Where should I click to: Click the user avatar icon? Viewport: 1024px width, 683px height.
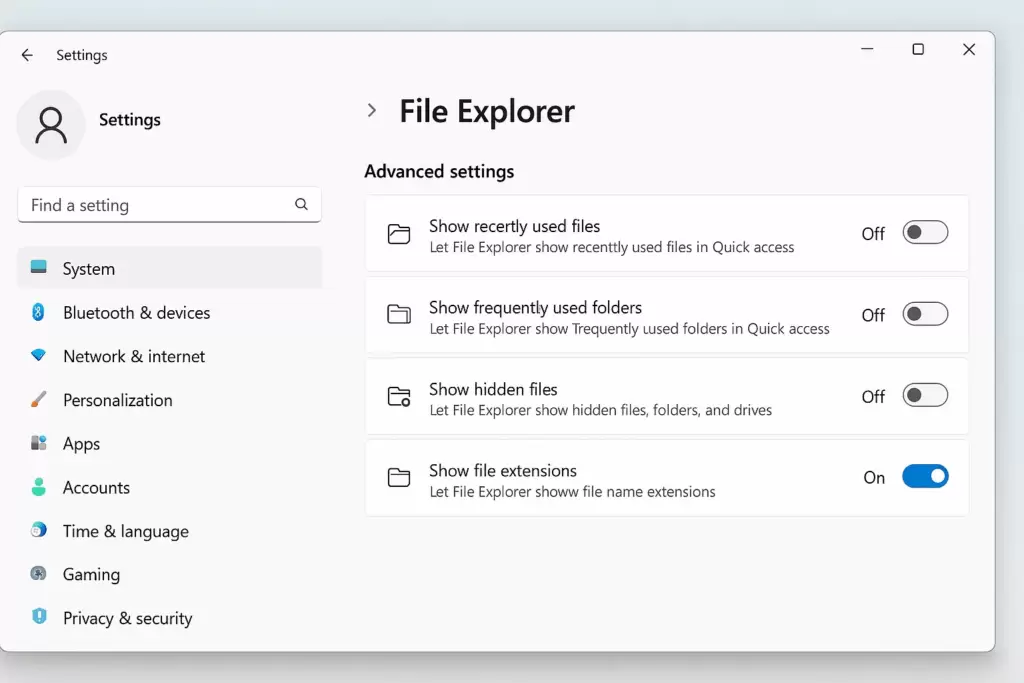point(51,125)
